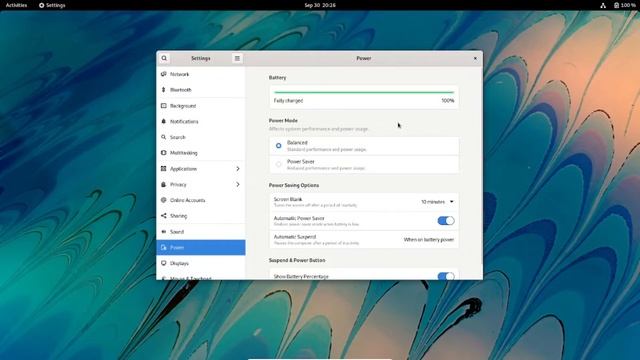This screenshot has width=640, height=360.
Task: Click the Notifications bell icon
Action: coord(164,121)
